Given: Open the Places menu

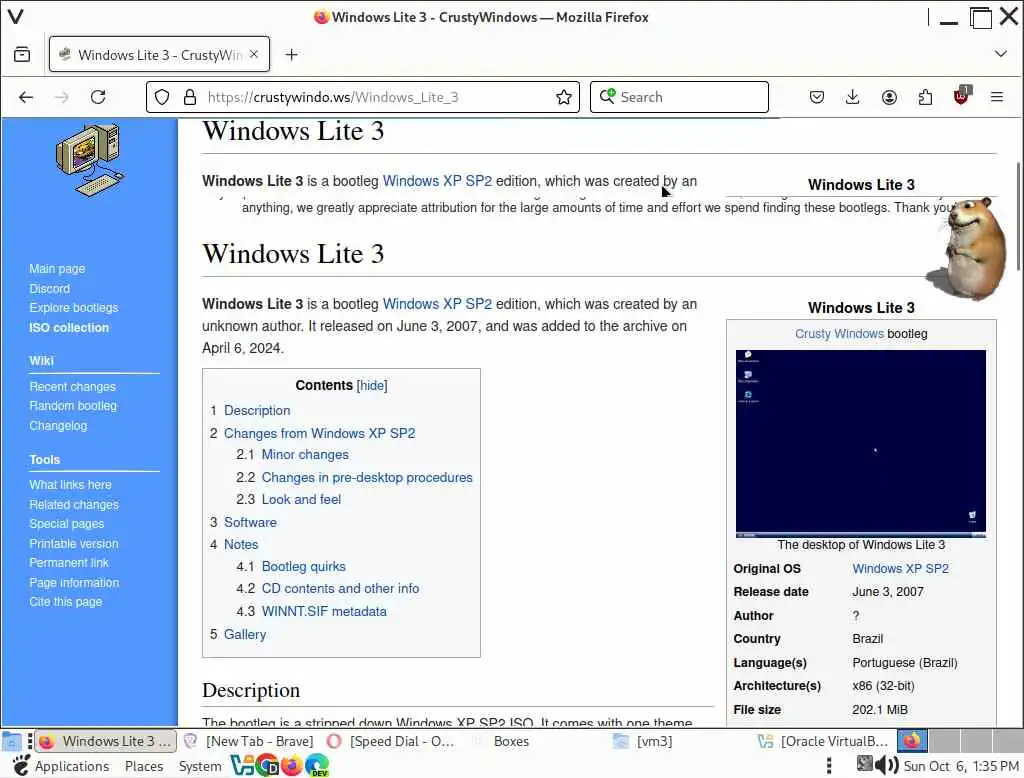Looking at the screenshot, I should coord(144,766).
